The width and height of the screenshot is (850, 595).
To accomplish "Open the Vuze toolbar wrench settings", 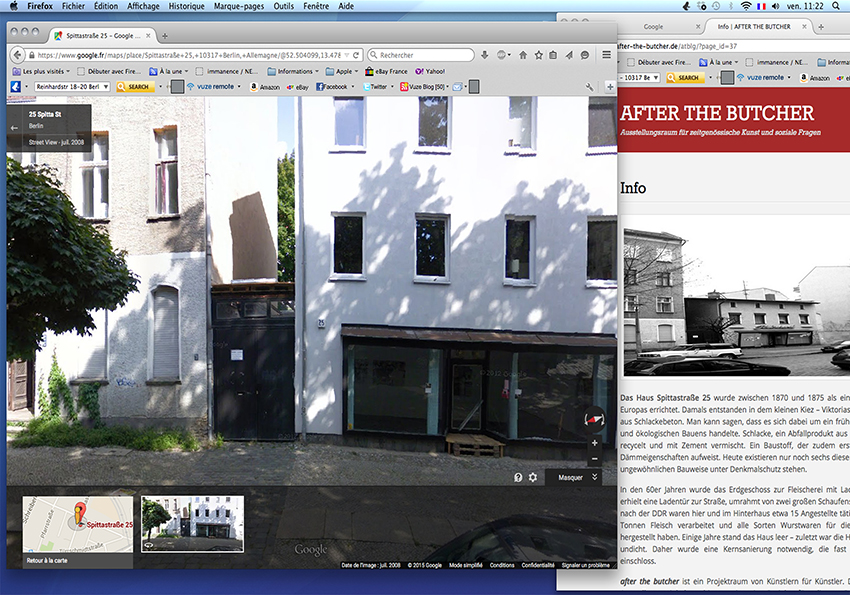I will click(589, 87).
